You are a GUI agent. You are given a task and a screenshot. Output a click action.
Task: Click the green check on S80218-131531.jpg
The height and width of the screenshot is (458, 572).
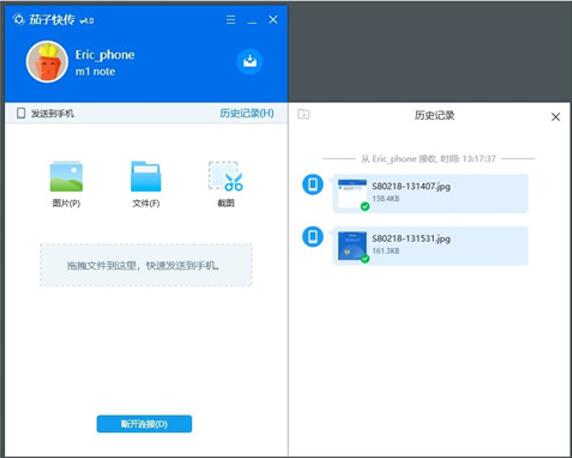[365, 259]
